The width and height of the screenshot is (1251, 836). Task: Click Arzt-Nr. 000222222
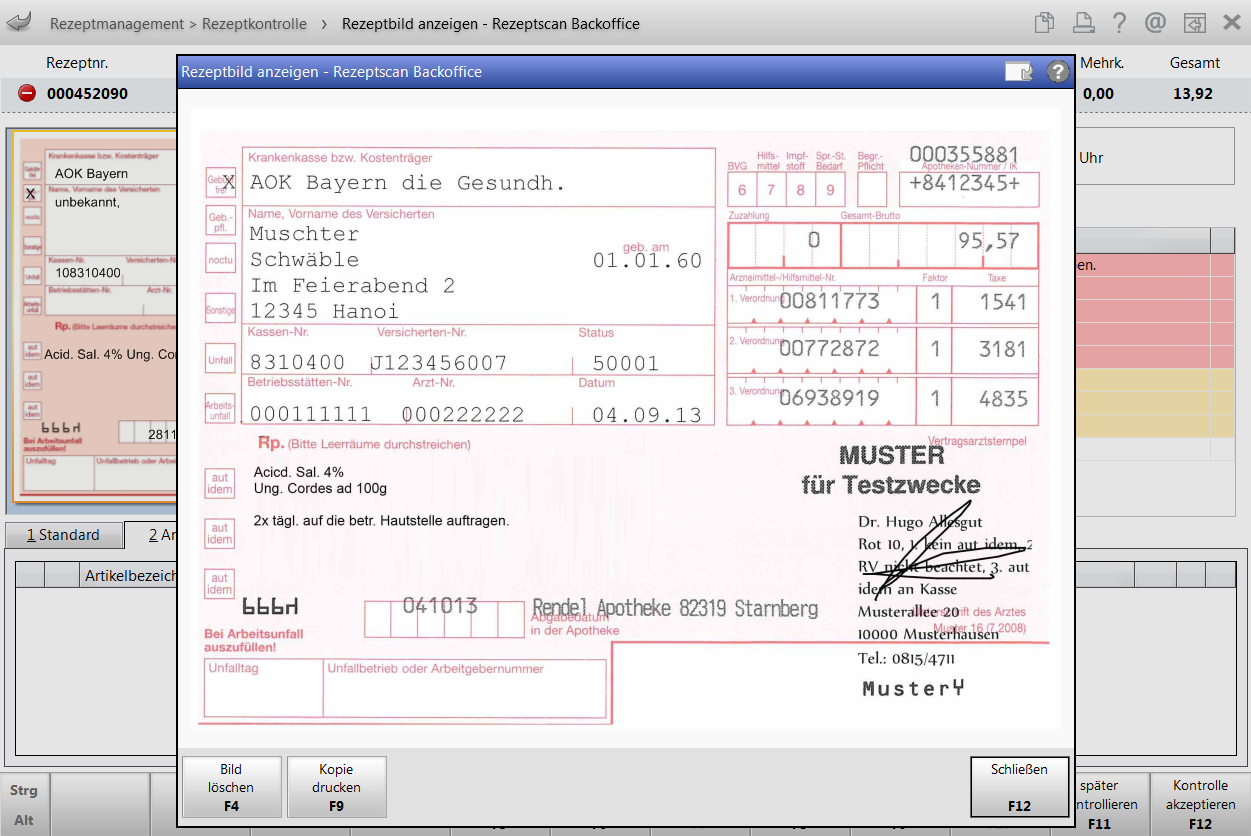[x=463, y=414]
